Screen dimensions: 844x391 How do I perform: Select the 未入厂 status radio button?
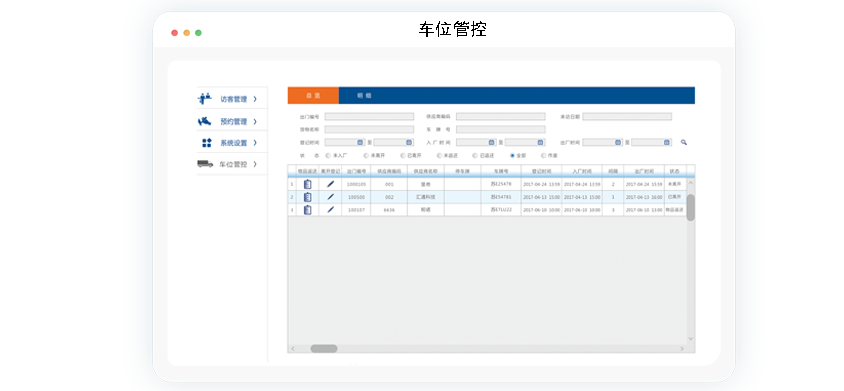328,155
